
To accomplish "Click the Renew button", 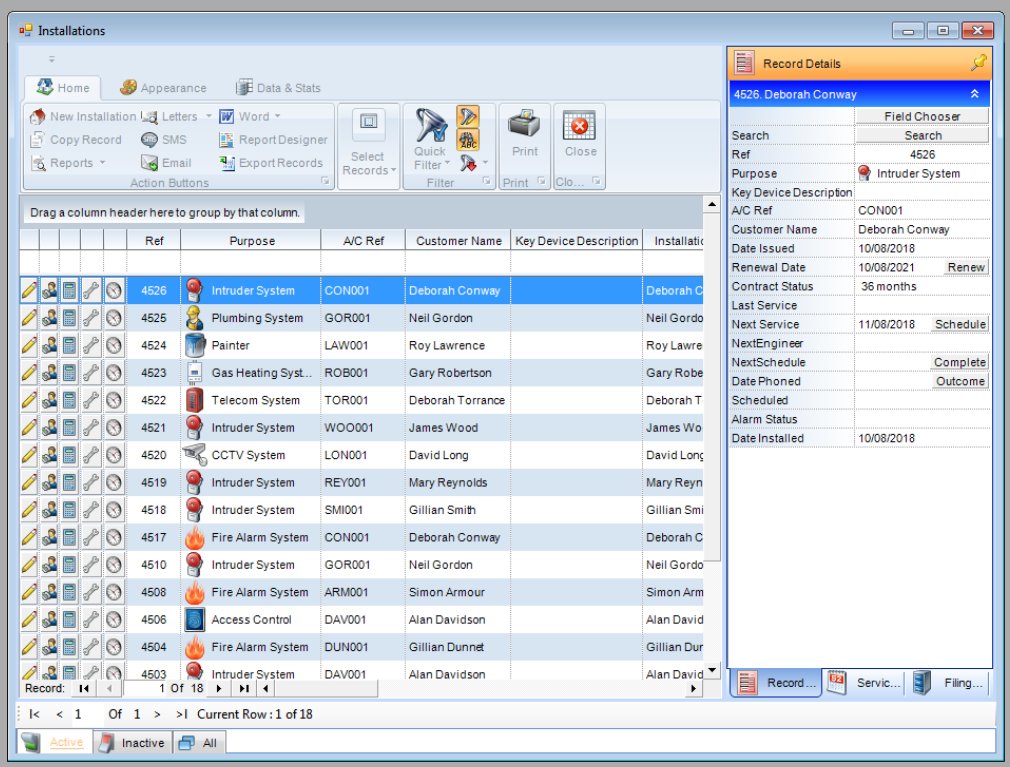I will pyautogui.click(x=966, y=267).
